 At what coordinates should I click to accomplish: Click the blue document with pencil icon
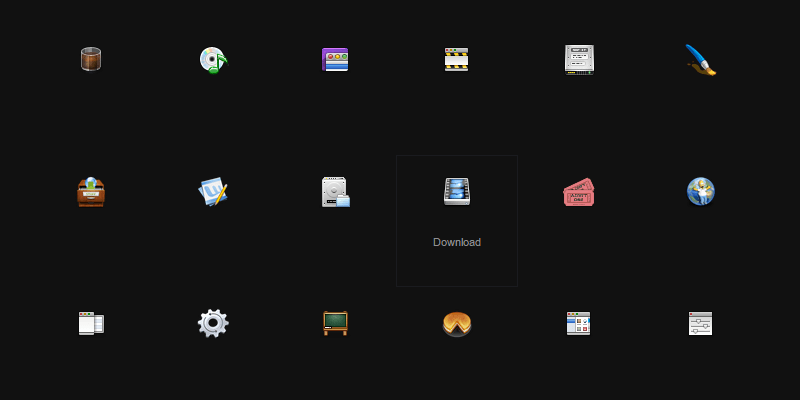click(213, 192)
